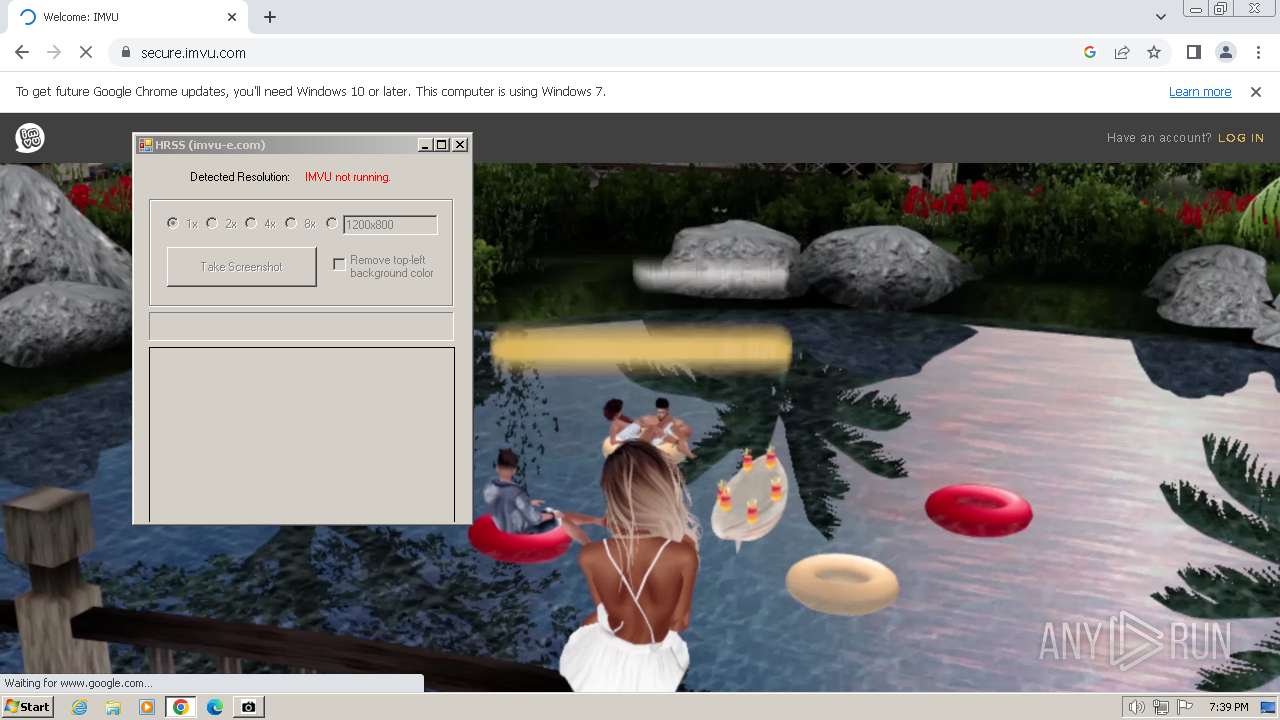Close the Welcome: IMVU tab
Image resolution: width=1280 pixels, height=720 pixels.
pyautogui.click(x=232, y=17)
